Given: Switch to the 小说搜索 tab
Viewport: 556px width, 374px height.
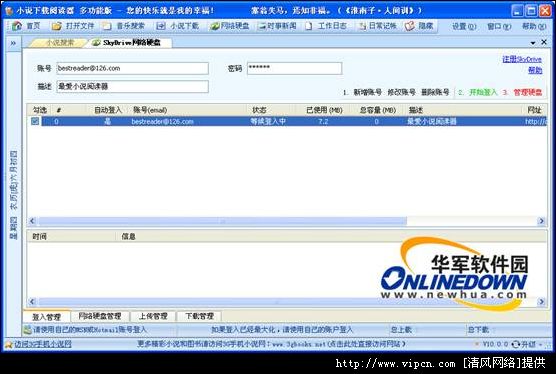Looking at the screenshot, I should coord(60,43).
